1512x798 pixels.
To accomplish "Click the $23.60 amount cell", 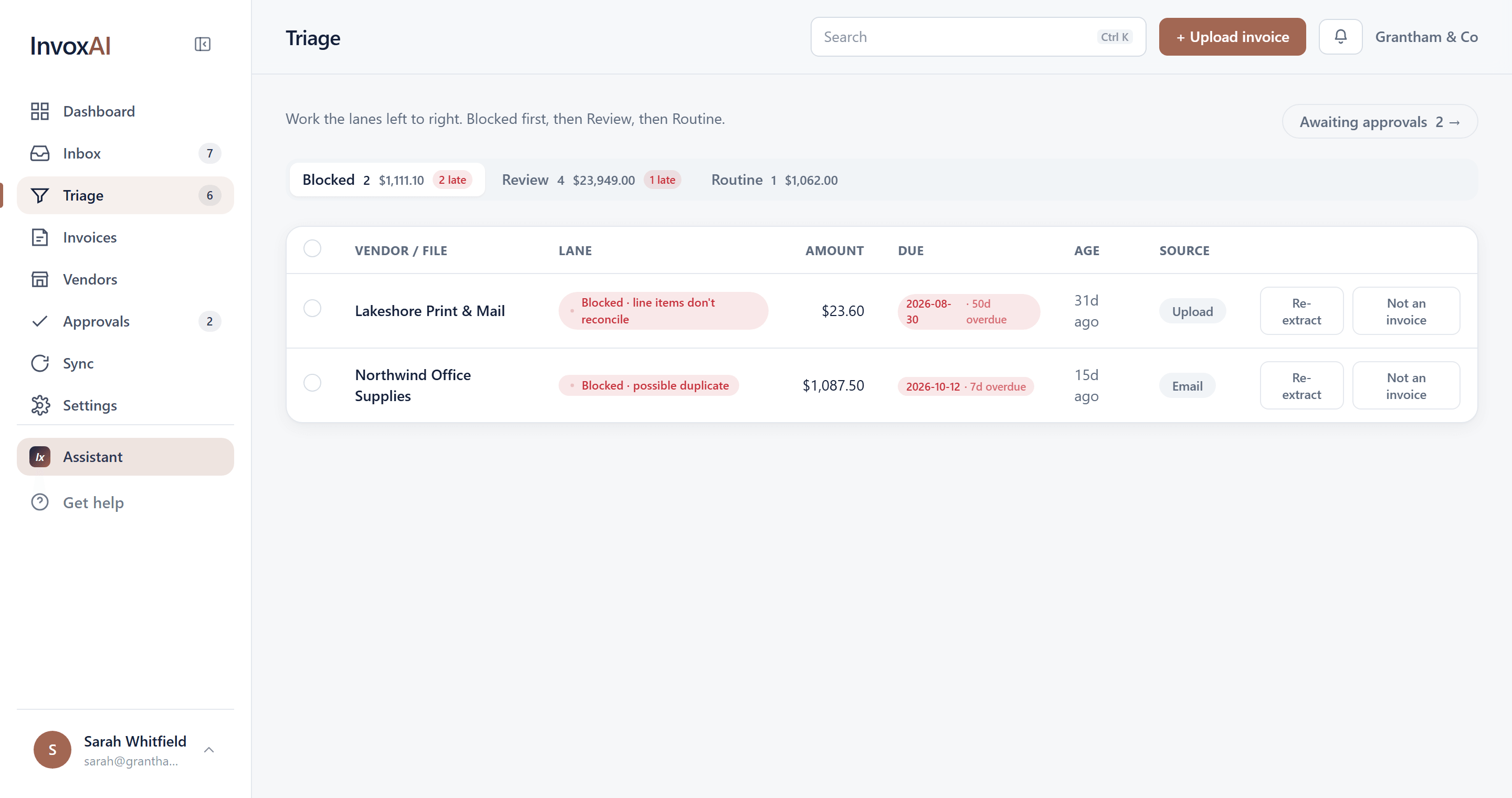I will click(x=842, y=311).
